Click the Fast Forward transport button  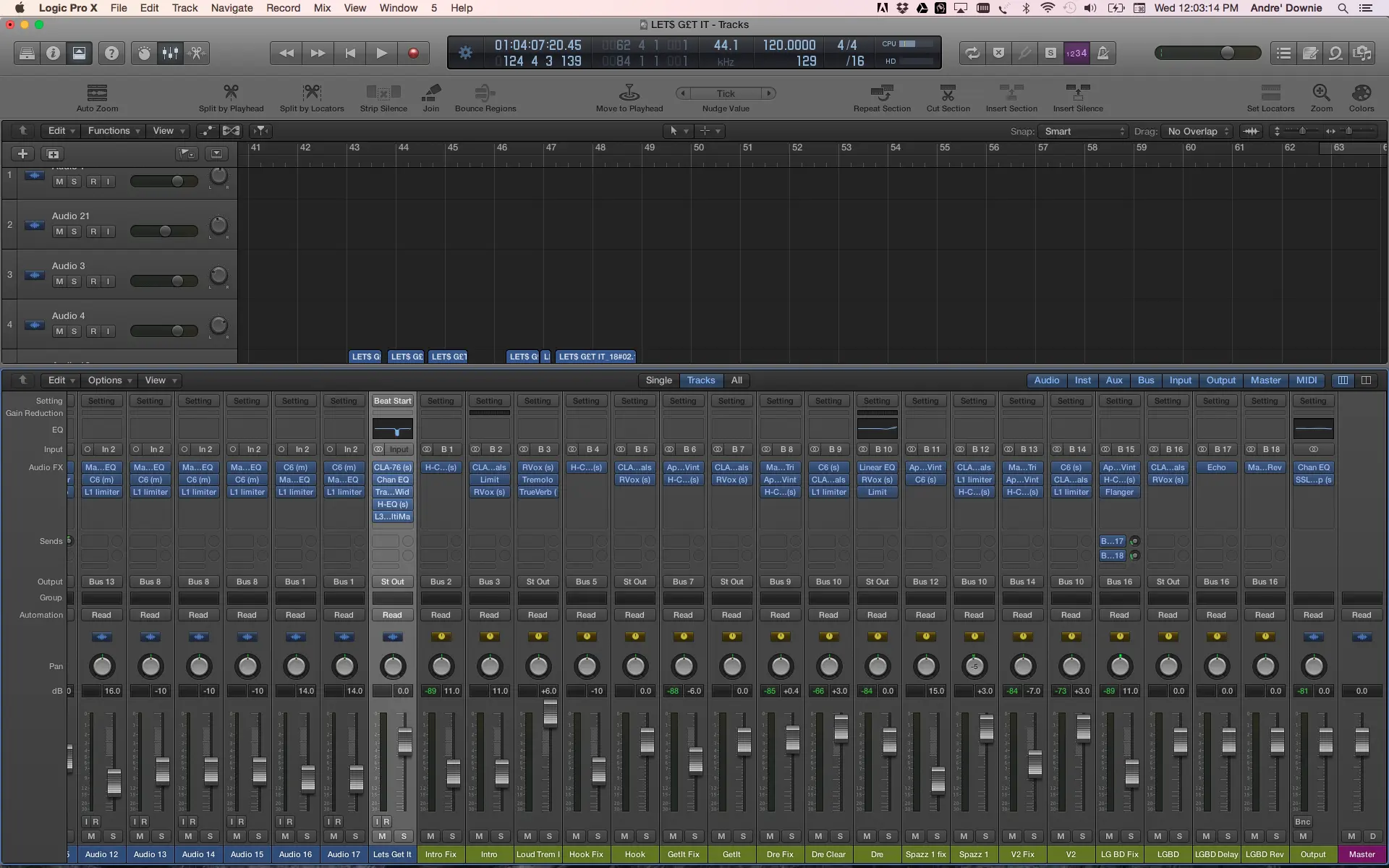[x=318, y=53]
